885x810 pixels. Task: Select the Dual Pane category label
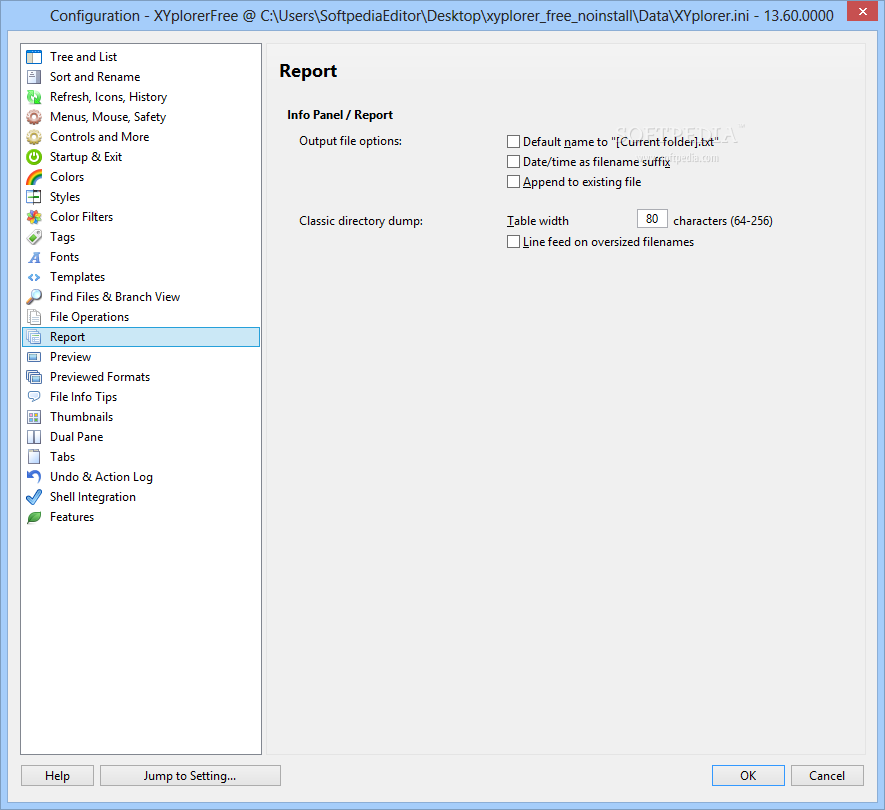(76, 437)
